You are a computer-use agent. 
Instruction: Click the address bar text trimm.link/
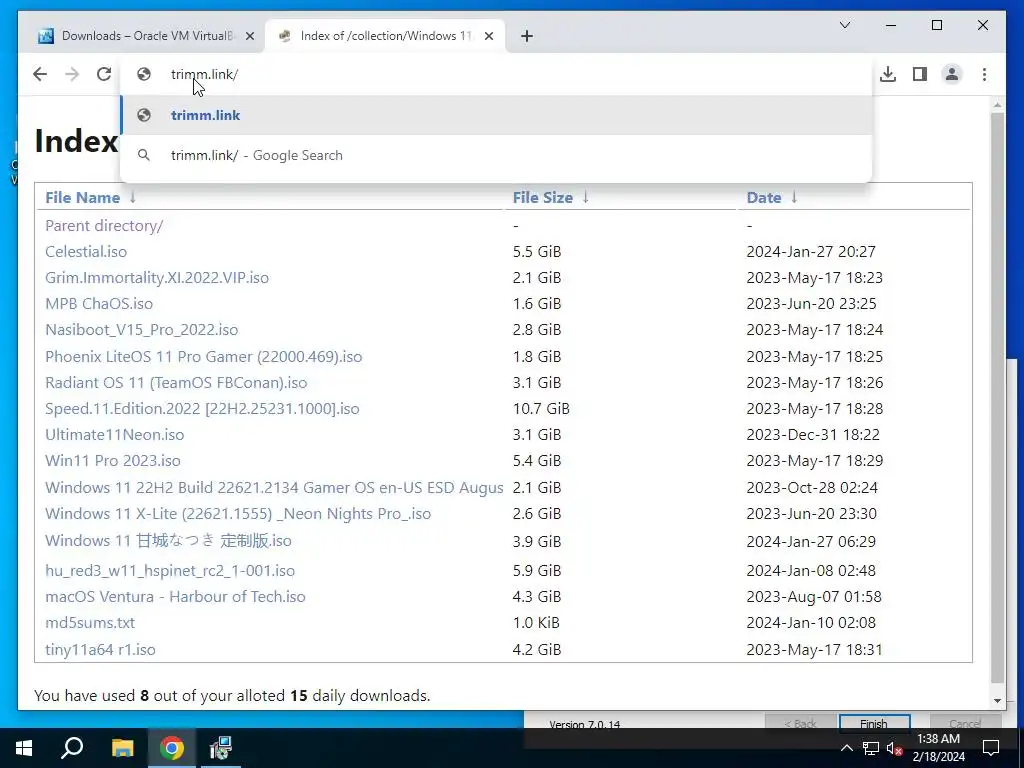pos(204,74)
